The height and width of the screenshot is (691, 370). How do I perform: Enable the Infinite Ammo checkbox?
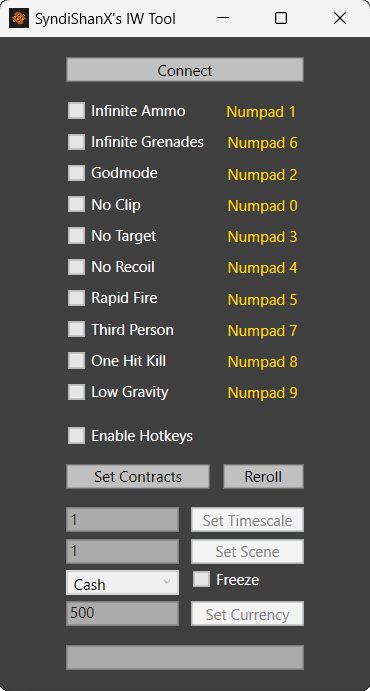click(x=76, y=111)
